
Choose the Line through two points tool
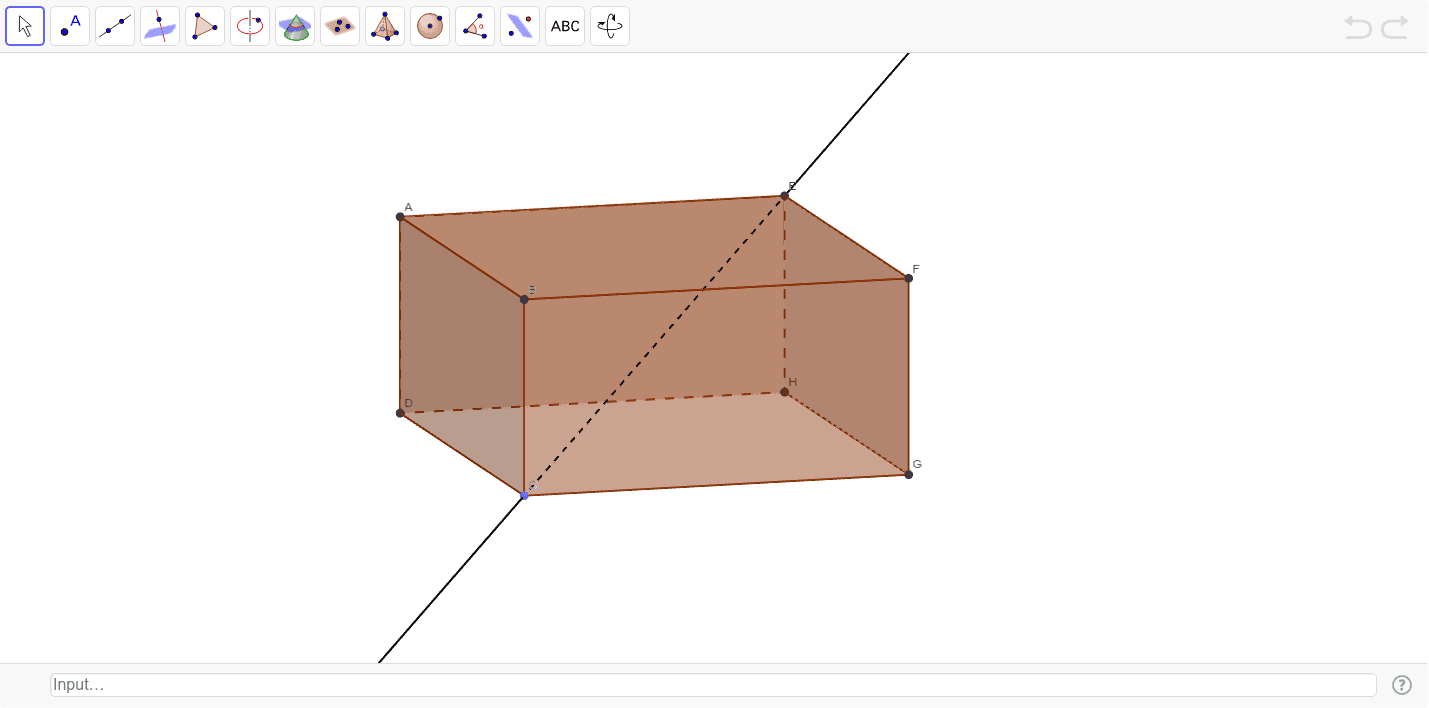tap(115, 26)
